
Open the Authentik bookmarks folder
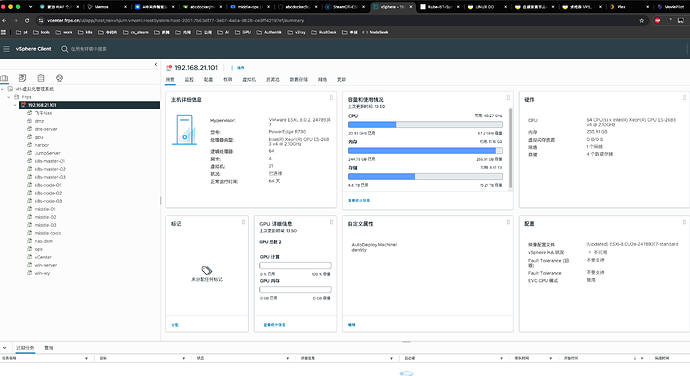click(x=269, y=32)
